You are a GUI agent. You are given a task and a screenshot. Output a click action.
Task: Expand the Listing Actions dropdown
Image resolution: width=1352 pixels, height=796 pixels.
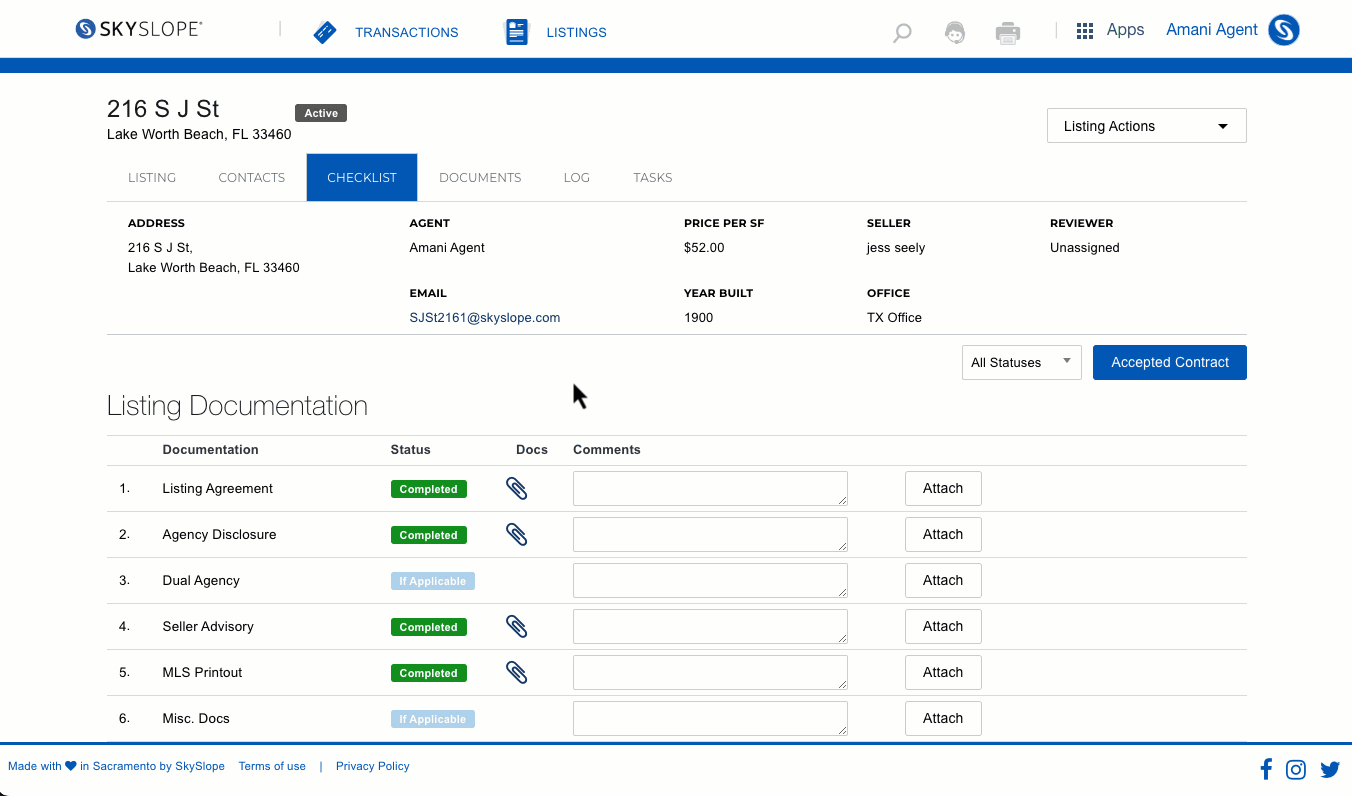pyautogui.click(x=1146, y=126)
